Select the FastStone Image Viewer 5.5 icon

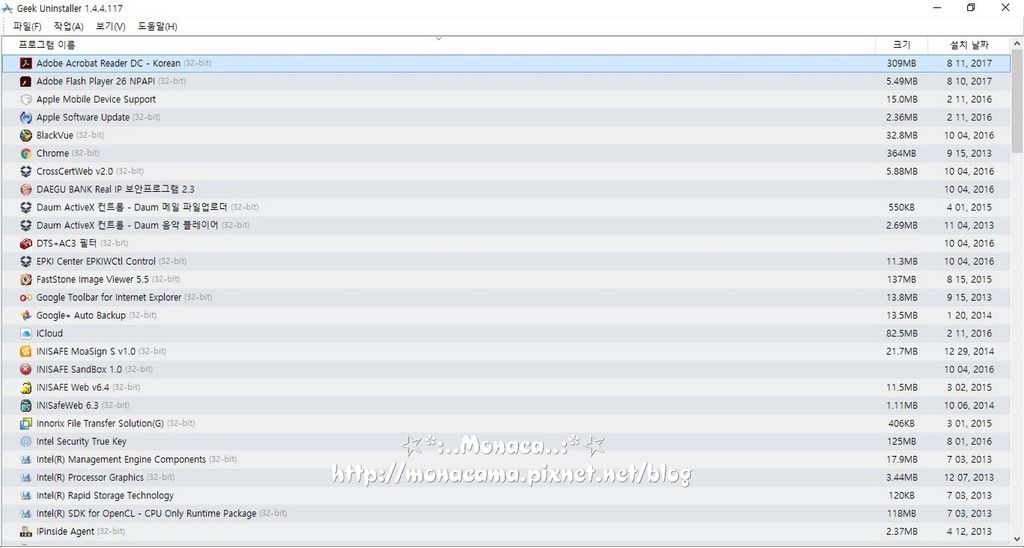[25, 280]
